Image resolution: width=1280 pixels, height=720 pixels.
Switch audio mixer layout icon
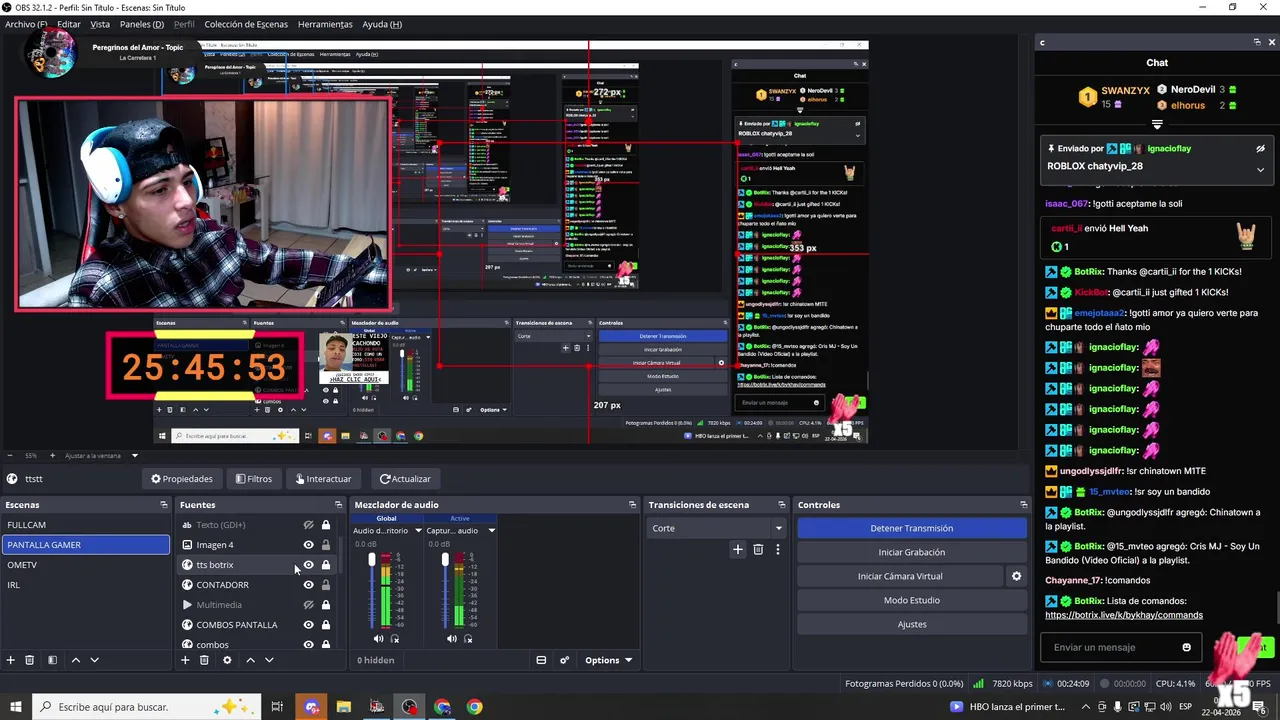[x=541, y=660]
